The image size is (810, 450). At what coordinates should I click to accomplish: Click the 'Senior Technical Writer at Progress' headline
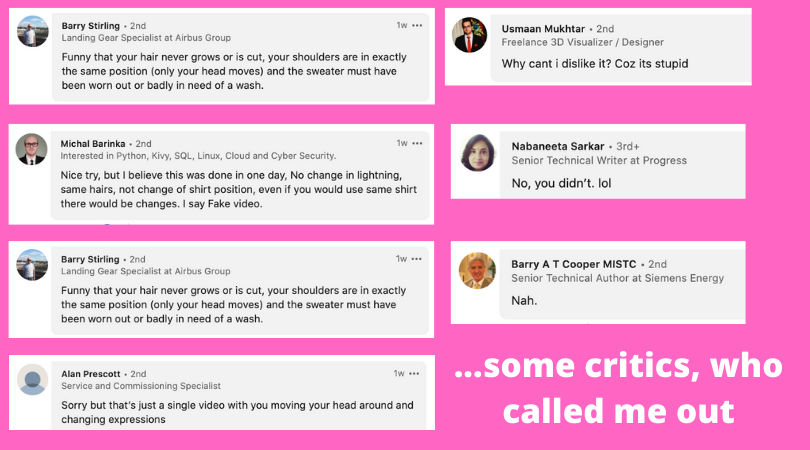pos(599,161)
